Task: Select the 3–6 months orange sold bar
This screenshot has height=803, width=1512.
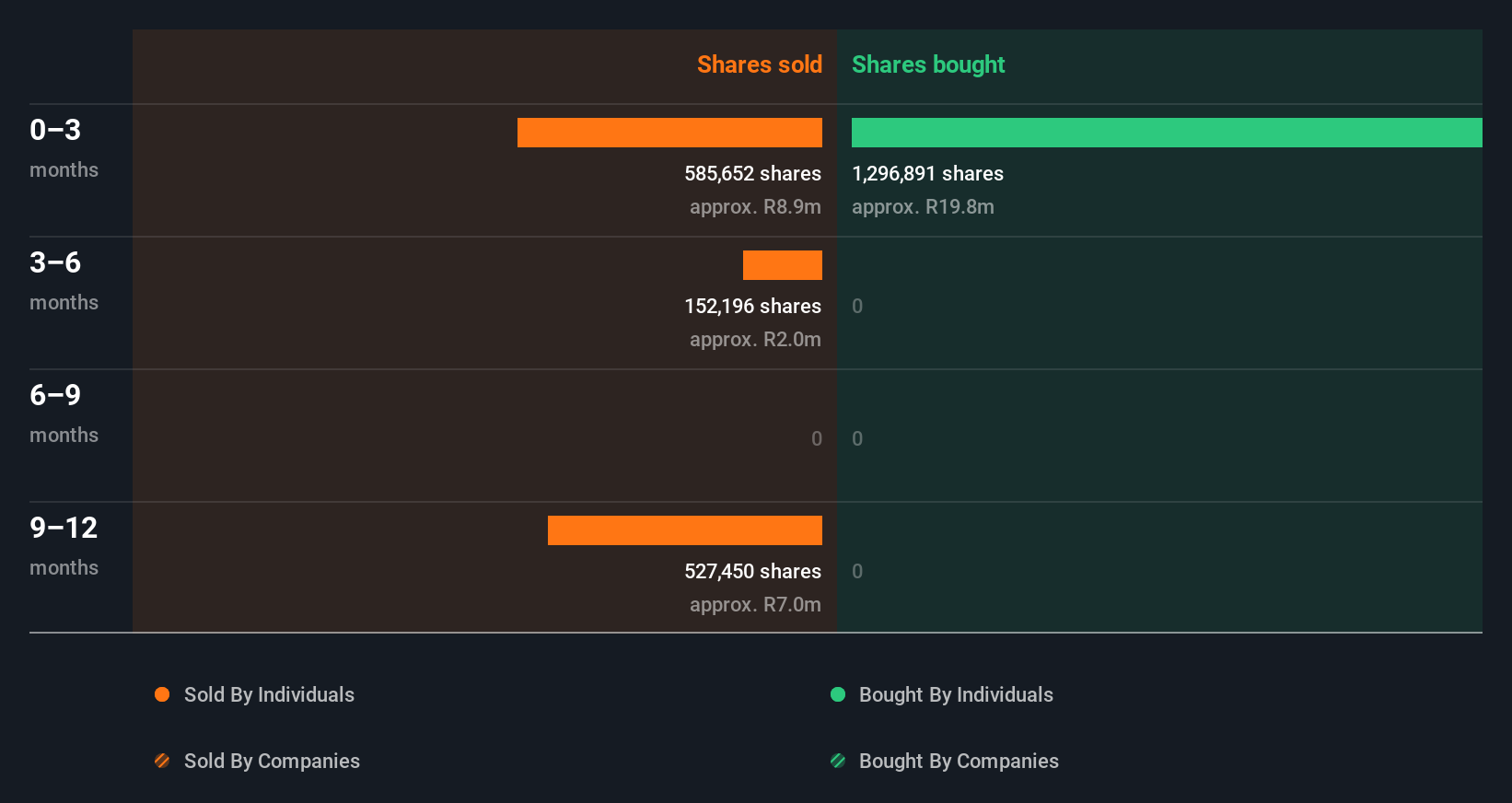Action: point(783,265)
